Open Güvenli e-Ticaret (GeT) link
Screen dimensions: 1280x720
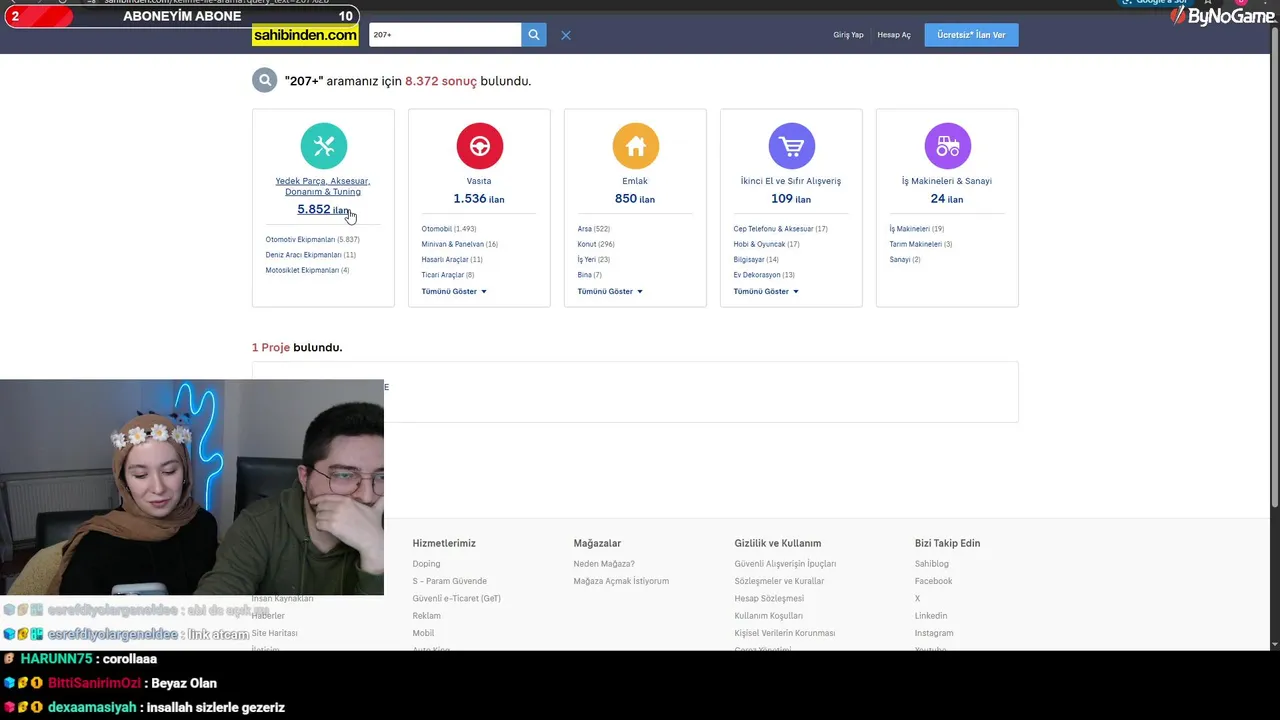click(x=457, y=598)
